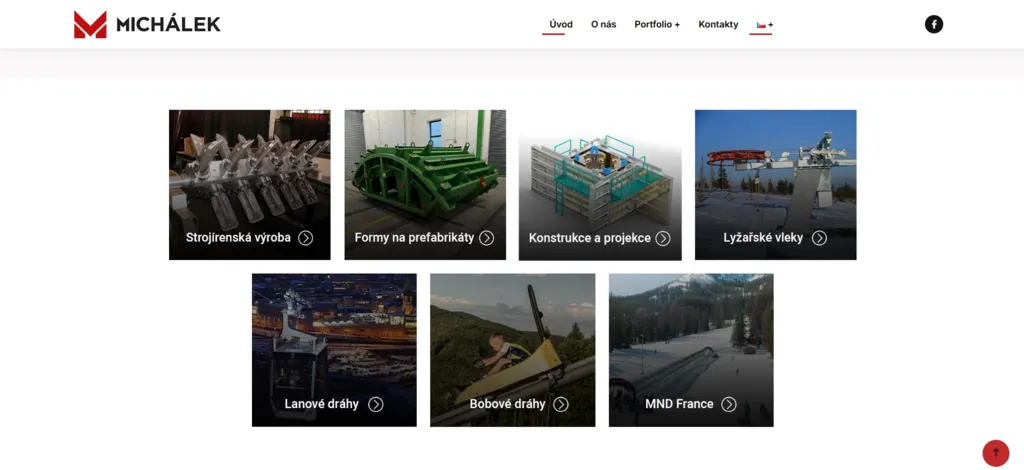This screenshot has width=1024, height=470.
Task: Click arrow icon next to Bobové dráhy
Action: tap(561, 404)
